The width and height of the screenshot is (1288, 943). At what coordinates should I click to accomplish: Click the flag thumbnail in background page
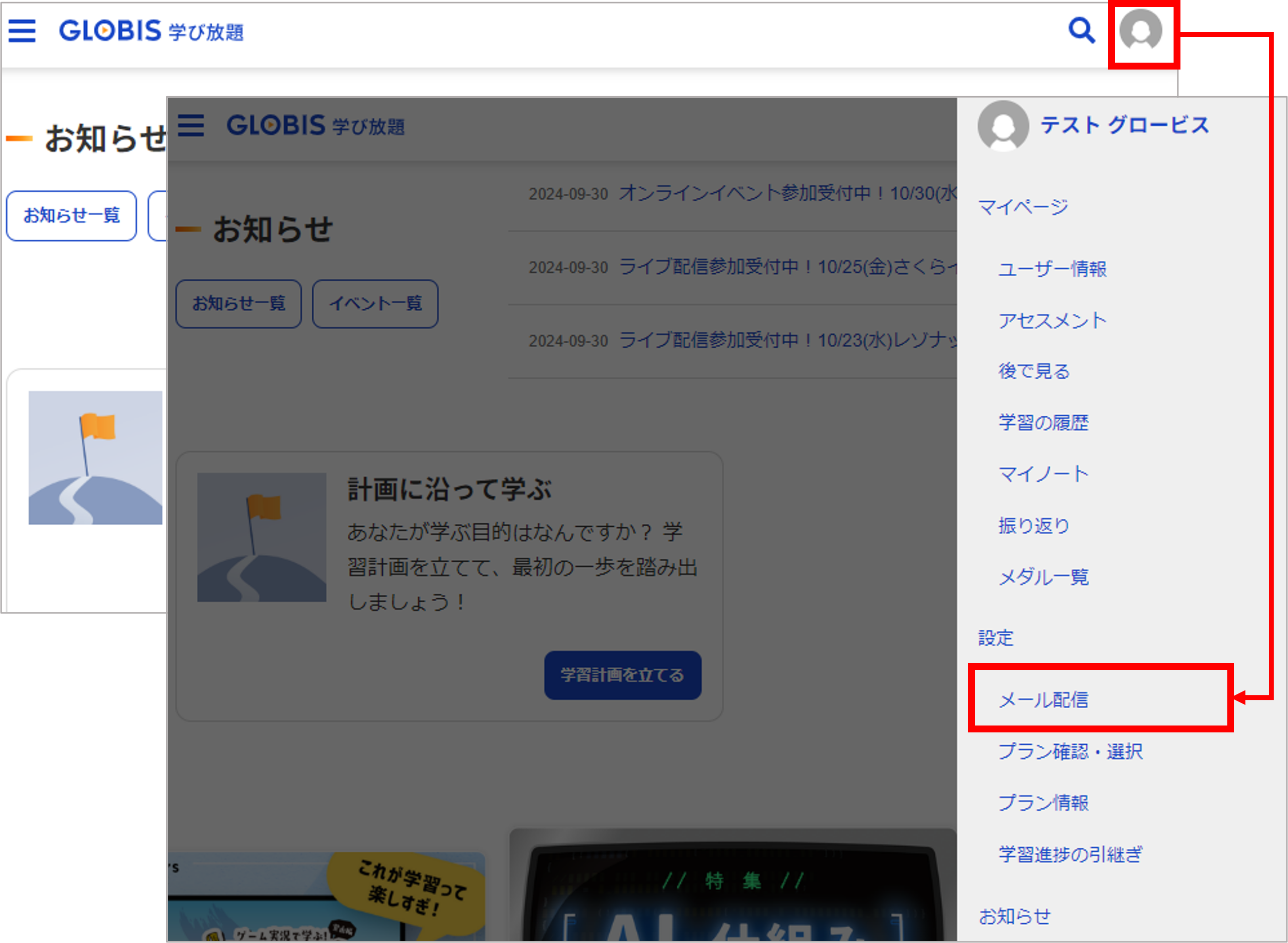click(x=95, y=457)
